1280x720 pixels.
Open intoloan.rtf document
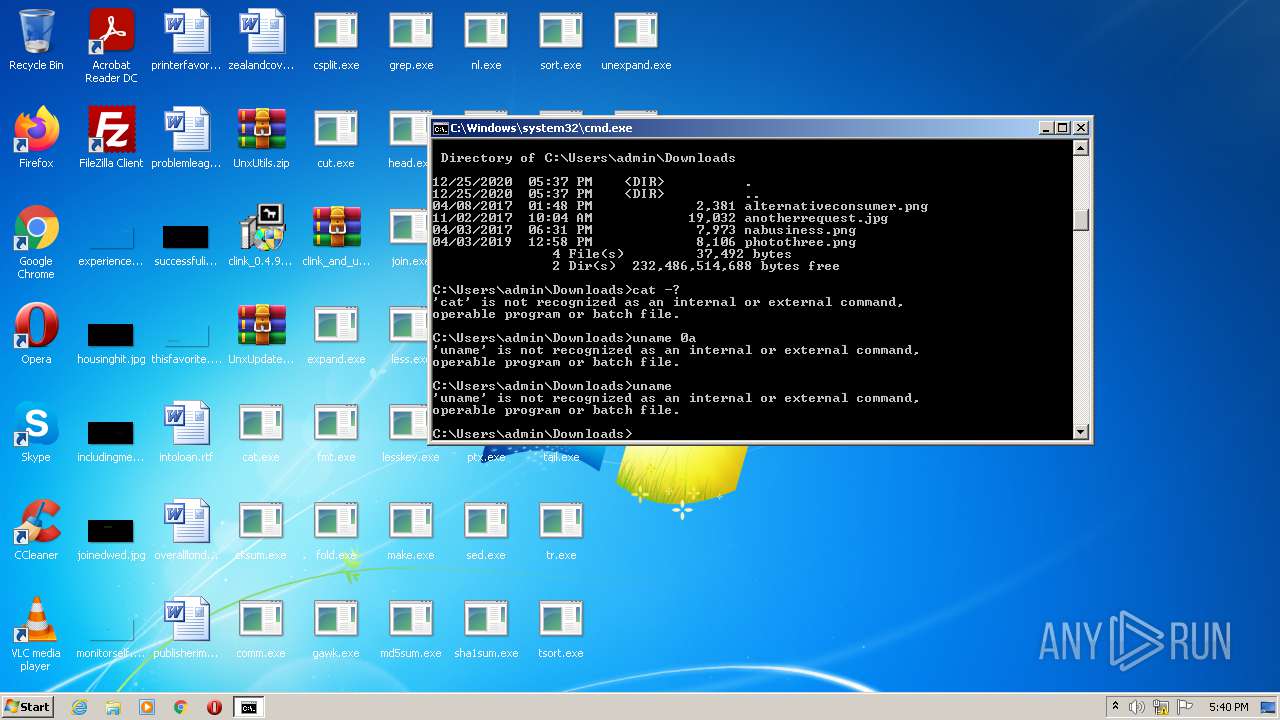tap(186, 432)
